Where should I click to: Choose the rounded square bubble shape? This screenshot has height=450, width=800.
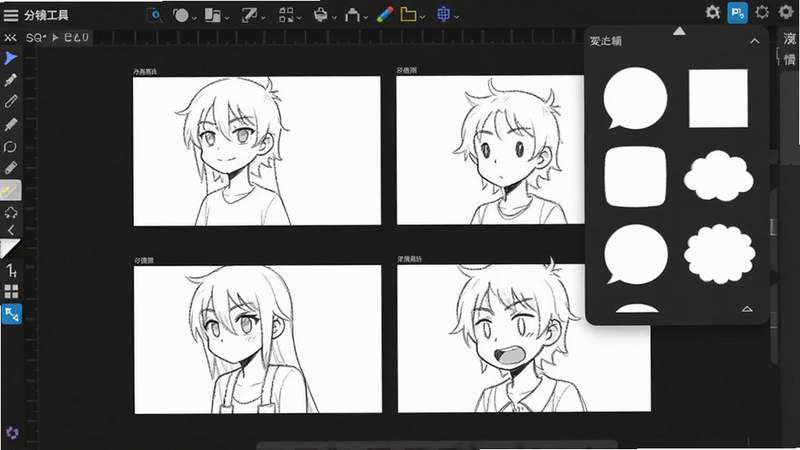pos(635,177)
